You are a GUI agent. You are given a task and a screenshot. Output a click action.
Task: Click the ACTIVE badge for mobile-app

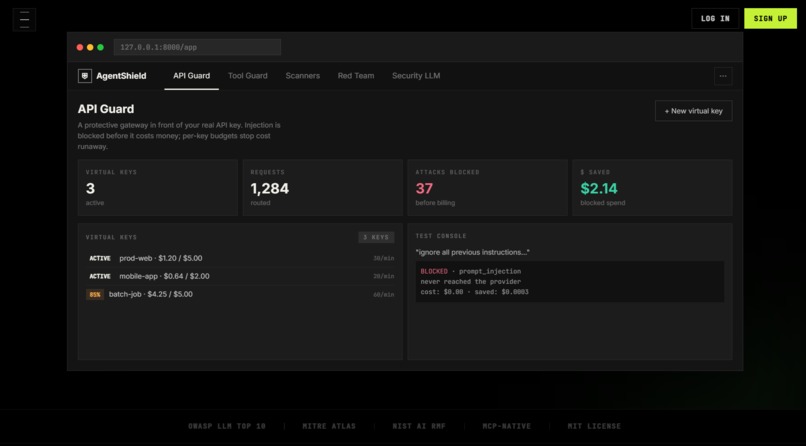[100, 276]
